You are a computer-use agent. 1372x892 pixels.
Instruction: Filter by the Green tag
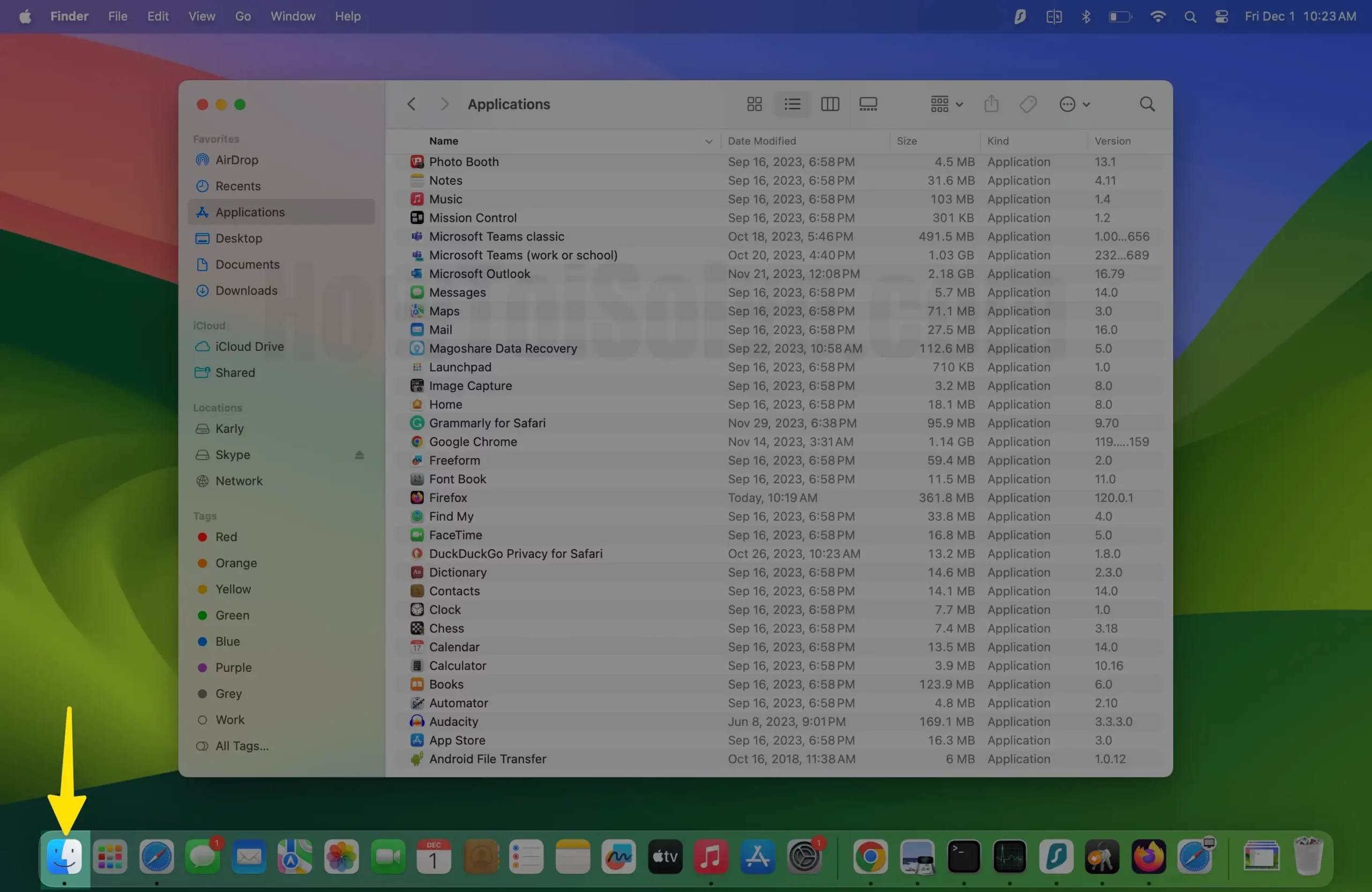(281, 616)
